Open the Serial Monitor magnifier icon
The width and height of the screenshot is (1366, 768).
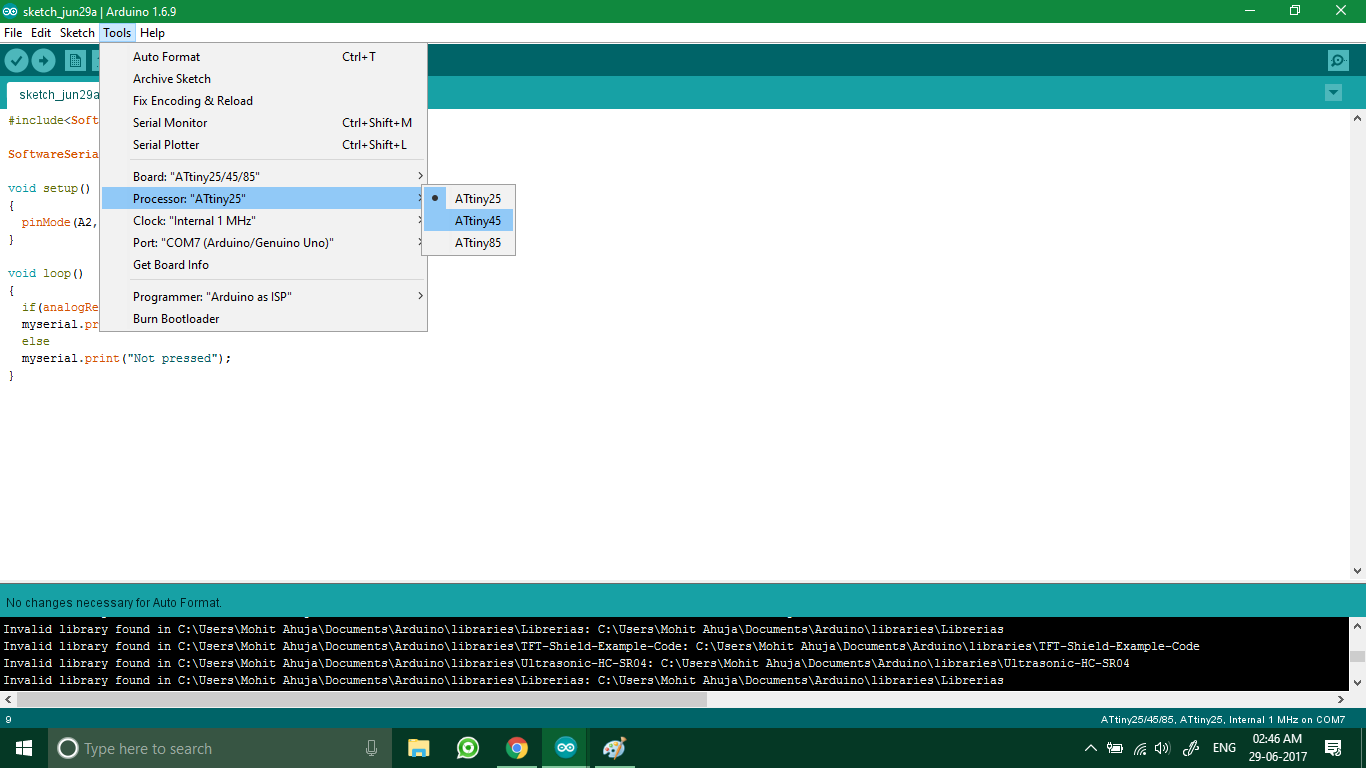(x=1338, y=61)
